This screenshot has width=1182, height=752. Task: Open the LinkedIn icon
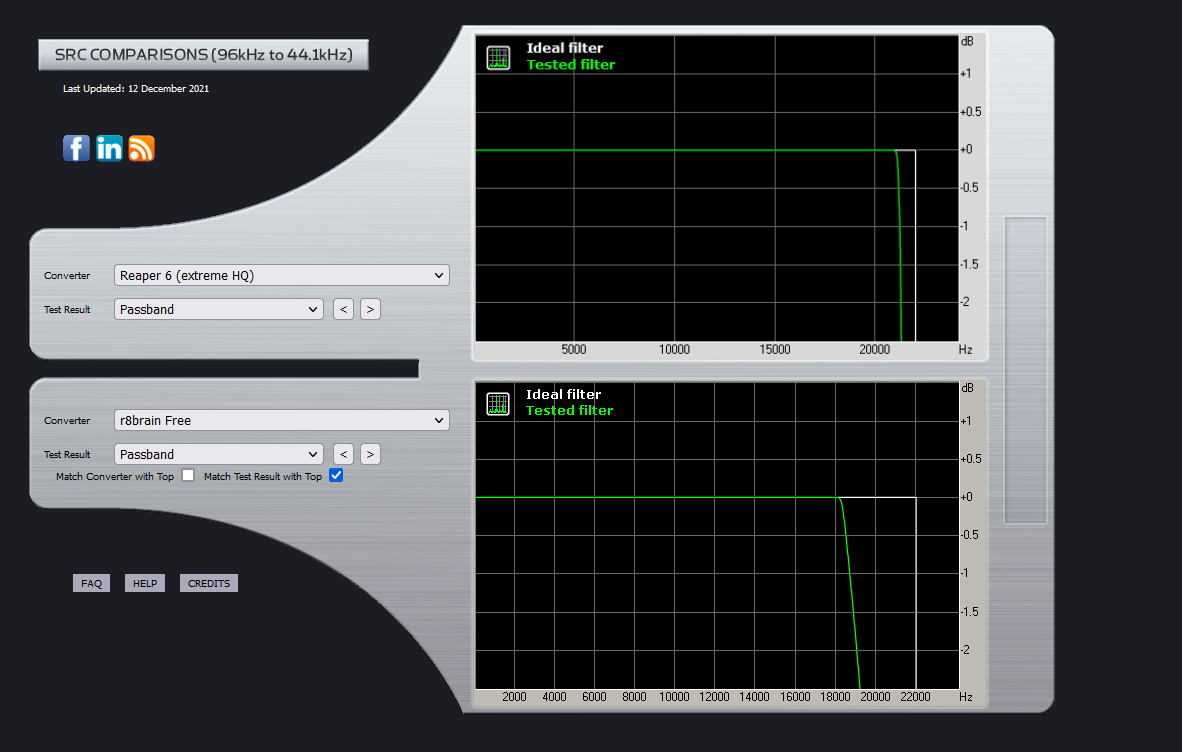click(x=109, y=148)
